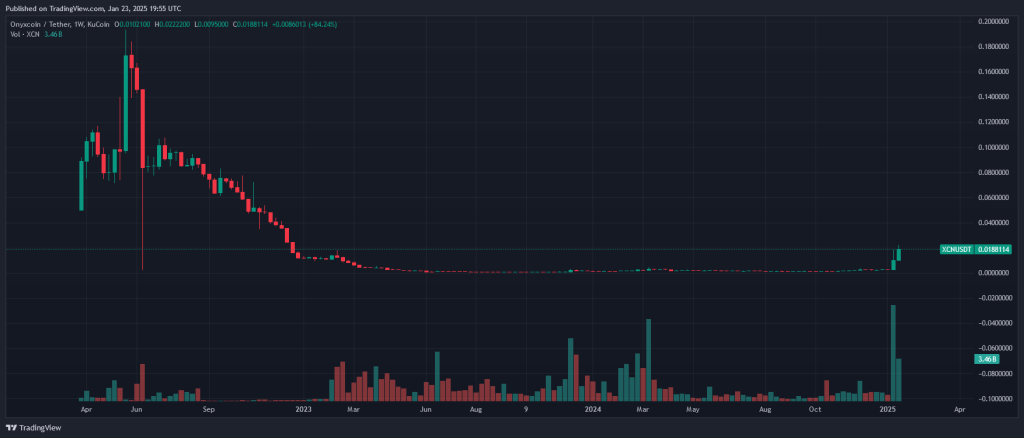Image resolution: width=1024 pixels, height=438 pixels.
Task: Click the tallest volume bar near 2025
Action: 893,352
